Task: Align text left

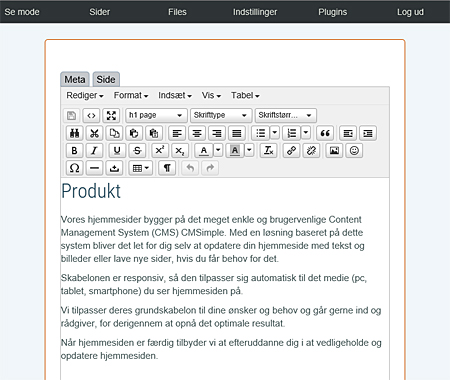Action: pyautogui.click(x=177, y=133)
